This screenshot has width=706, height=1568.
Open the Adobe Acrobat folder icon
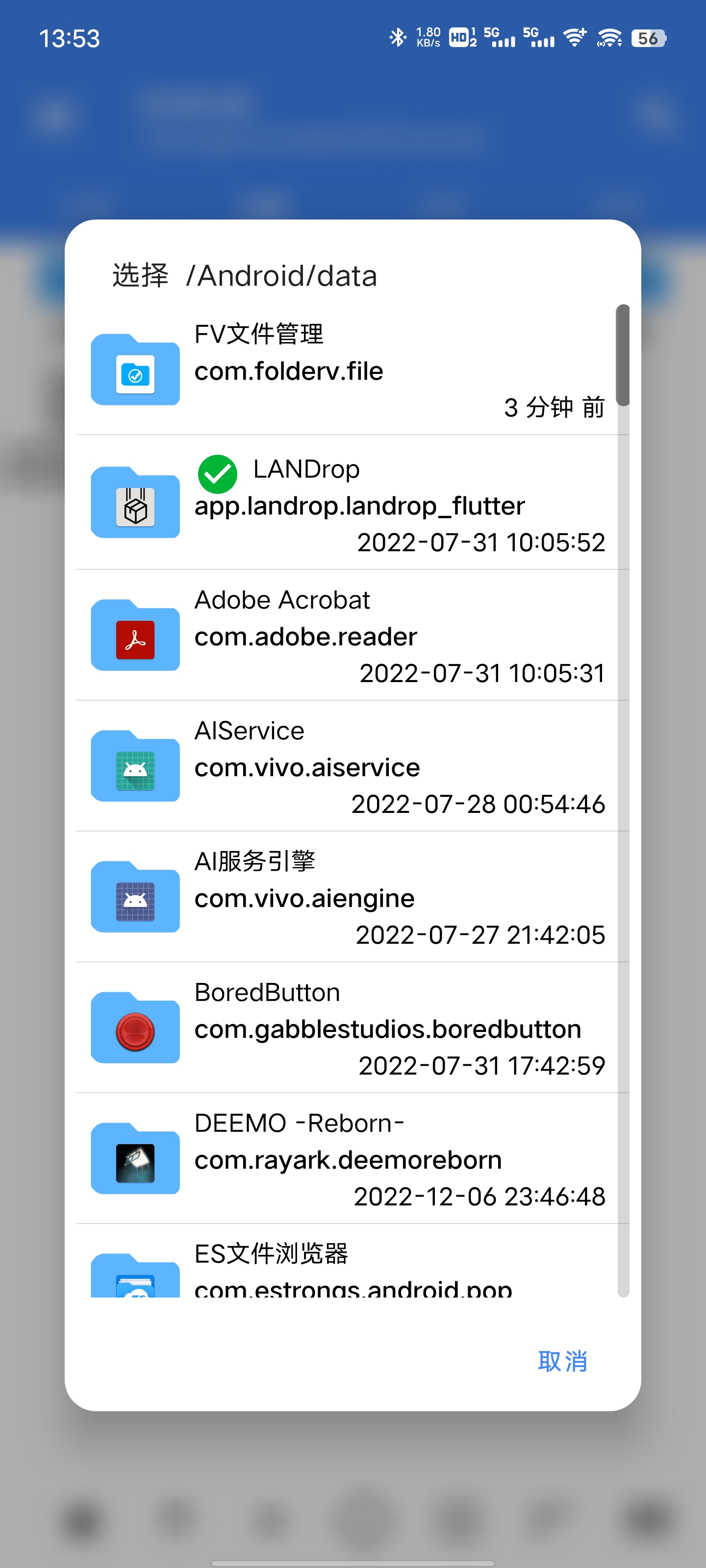click(x=135, y=635)
